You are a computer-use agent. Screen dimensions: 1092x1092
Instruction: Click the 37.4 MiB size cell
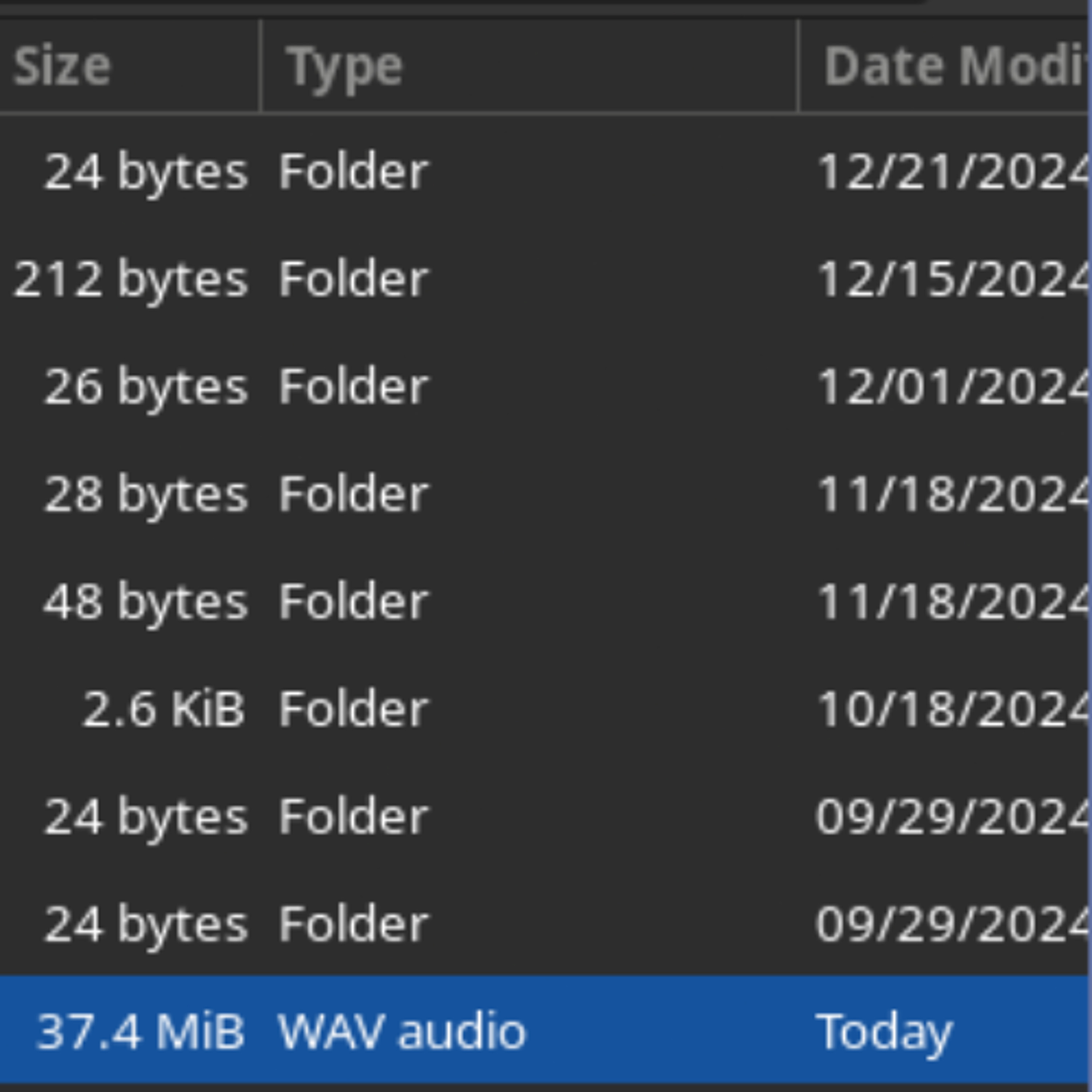pyautogui.click(x=141, y=1031)
